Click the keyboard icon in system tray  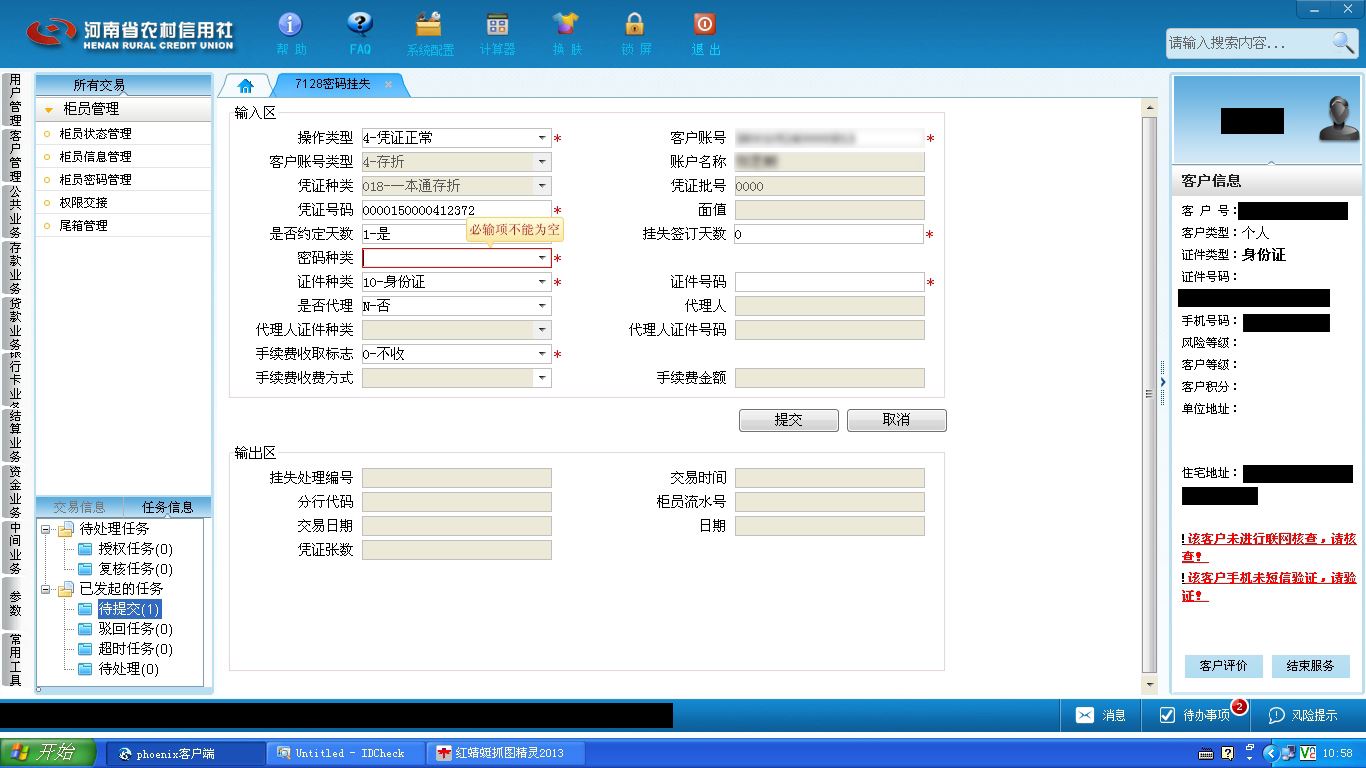tap(1206, 753)
